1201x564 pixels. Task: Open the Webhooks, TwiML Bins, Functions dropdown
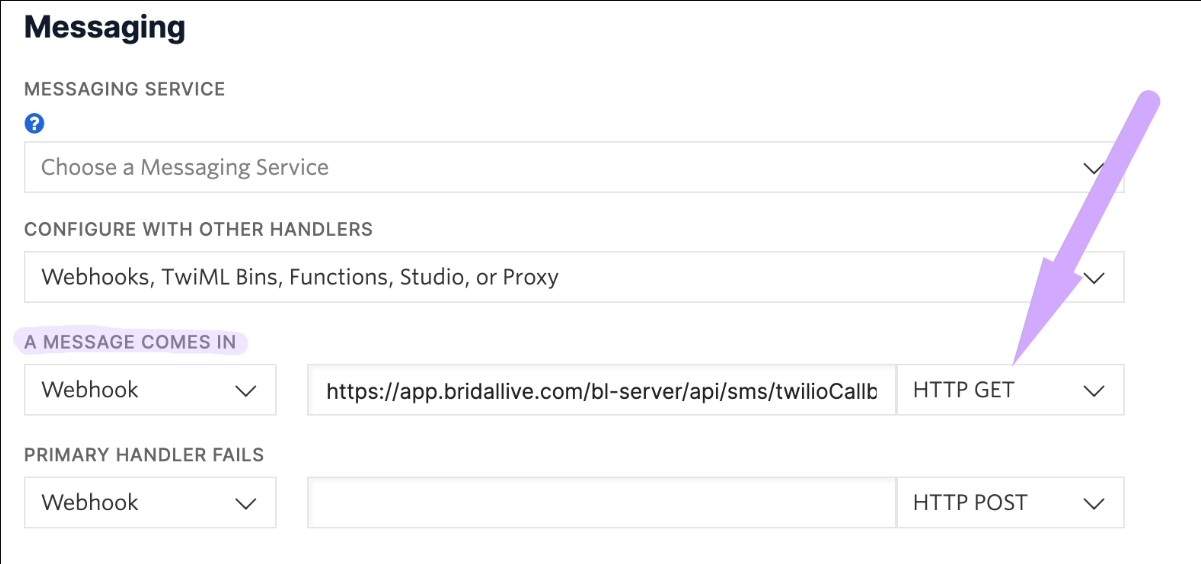pyautogui.click(x=574, y=277)
